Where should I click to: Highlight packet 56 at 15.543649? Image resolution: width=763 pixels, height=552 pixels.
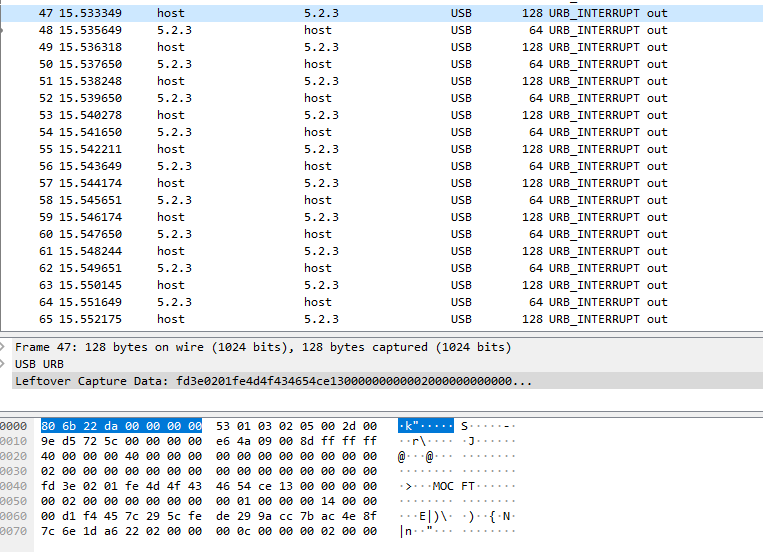coord(382,166)
